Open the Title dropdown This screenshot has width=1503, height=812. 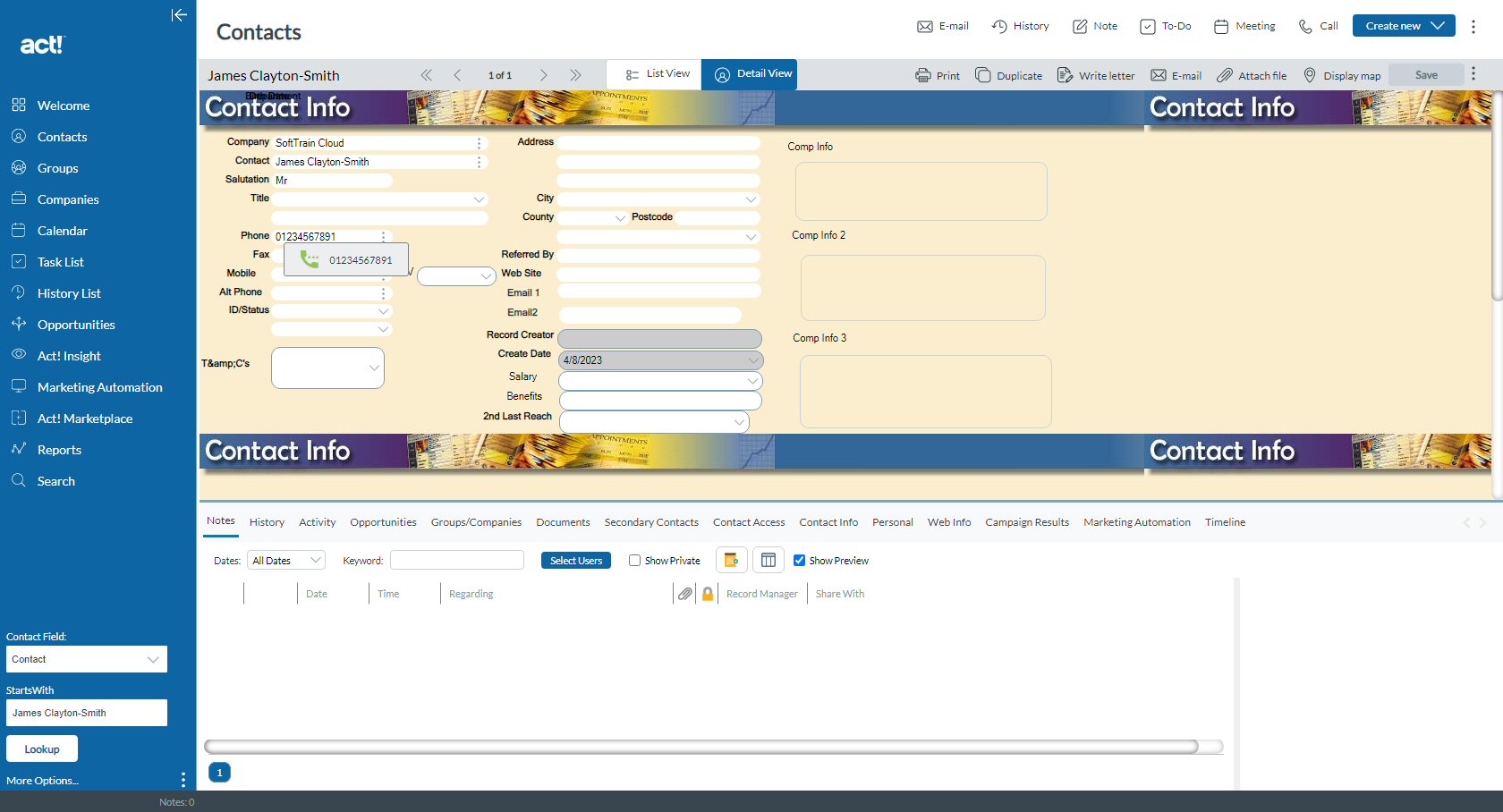pos(479,199)
